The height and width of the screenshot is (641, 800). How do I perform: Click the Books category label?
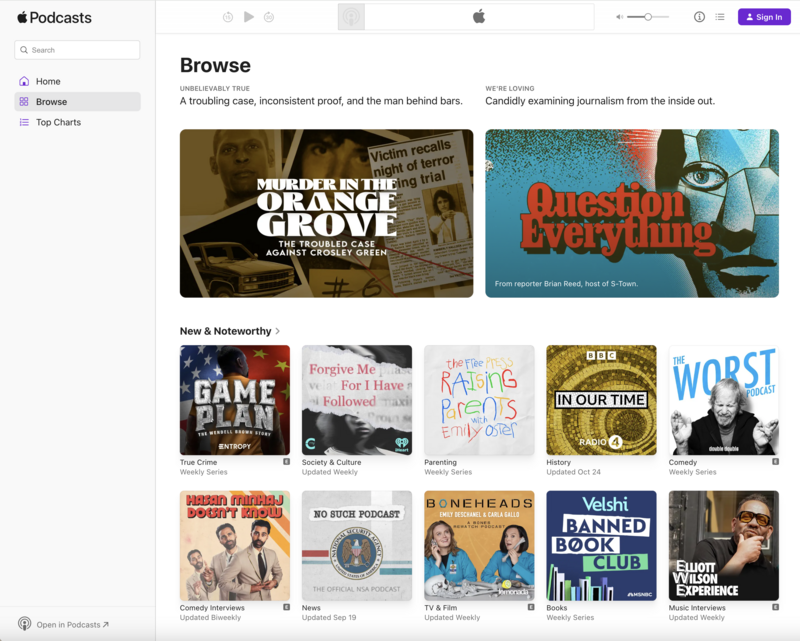point(557,608)
